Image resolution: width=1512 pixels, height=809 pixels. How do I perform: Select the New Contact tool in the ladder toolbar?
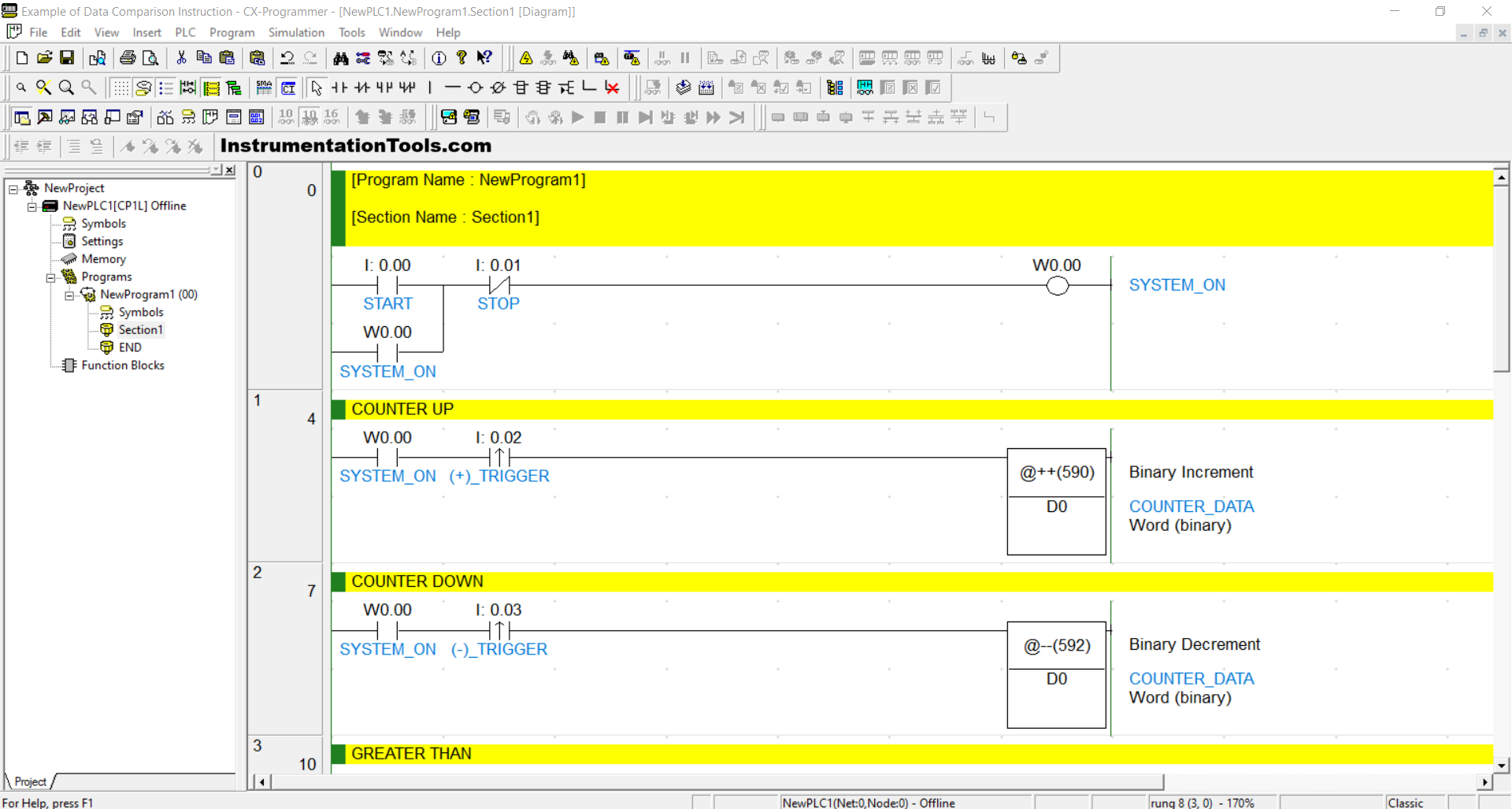pos(339,87)
